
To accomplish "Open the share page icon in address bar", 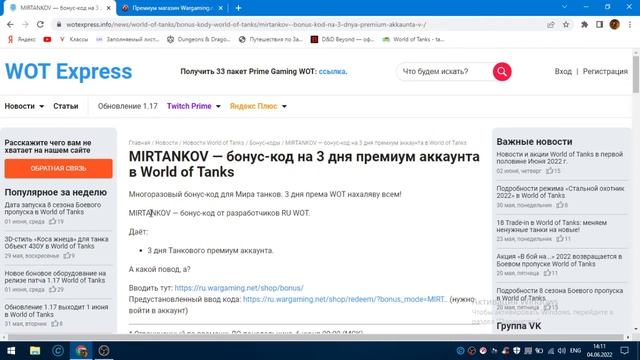I will pyautogui.click(x=551, y=24).
